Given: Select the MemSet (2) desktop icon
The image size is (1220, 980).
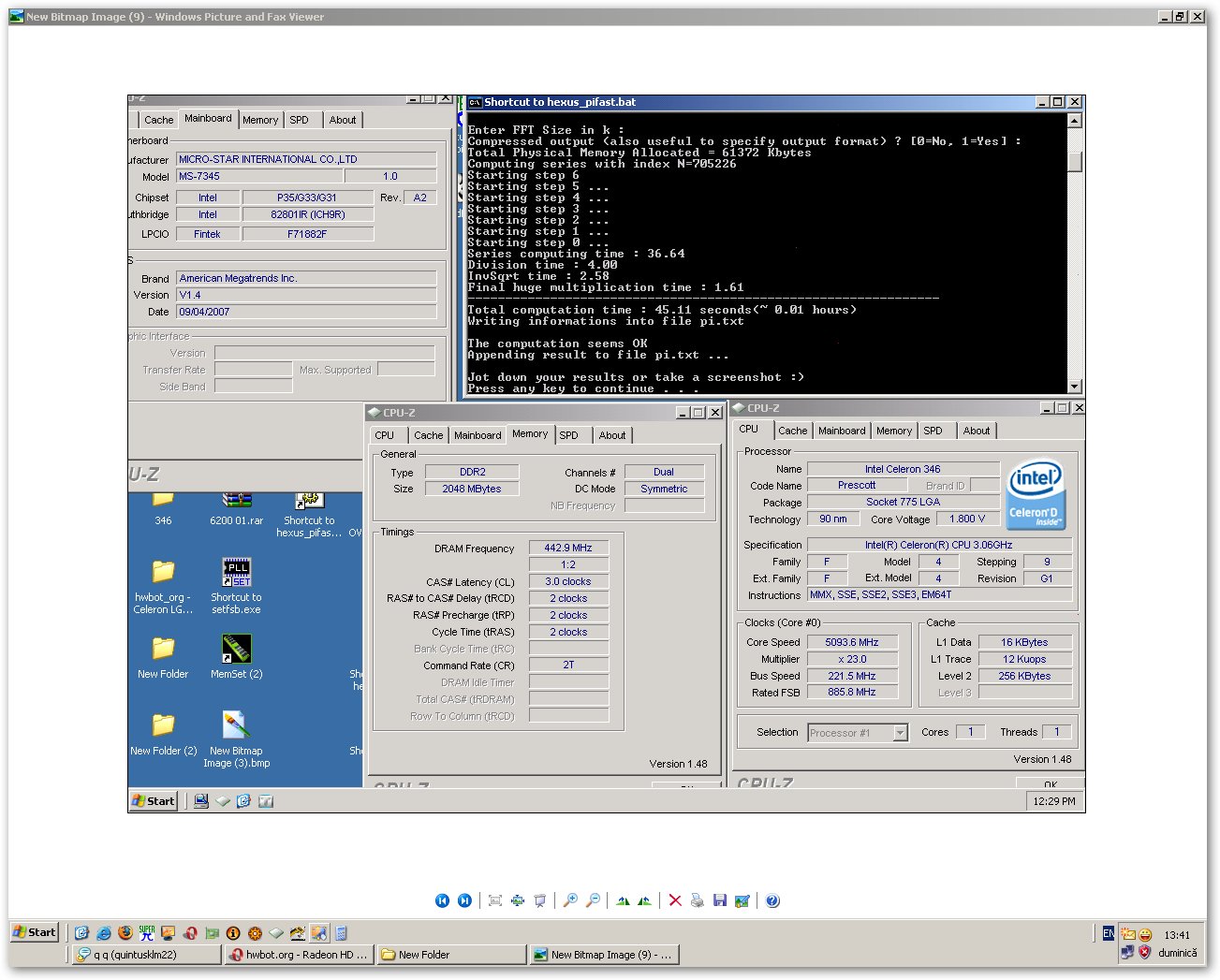Looking at the screenshot, I should point(237,656).
